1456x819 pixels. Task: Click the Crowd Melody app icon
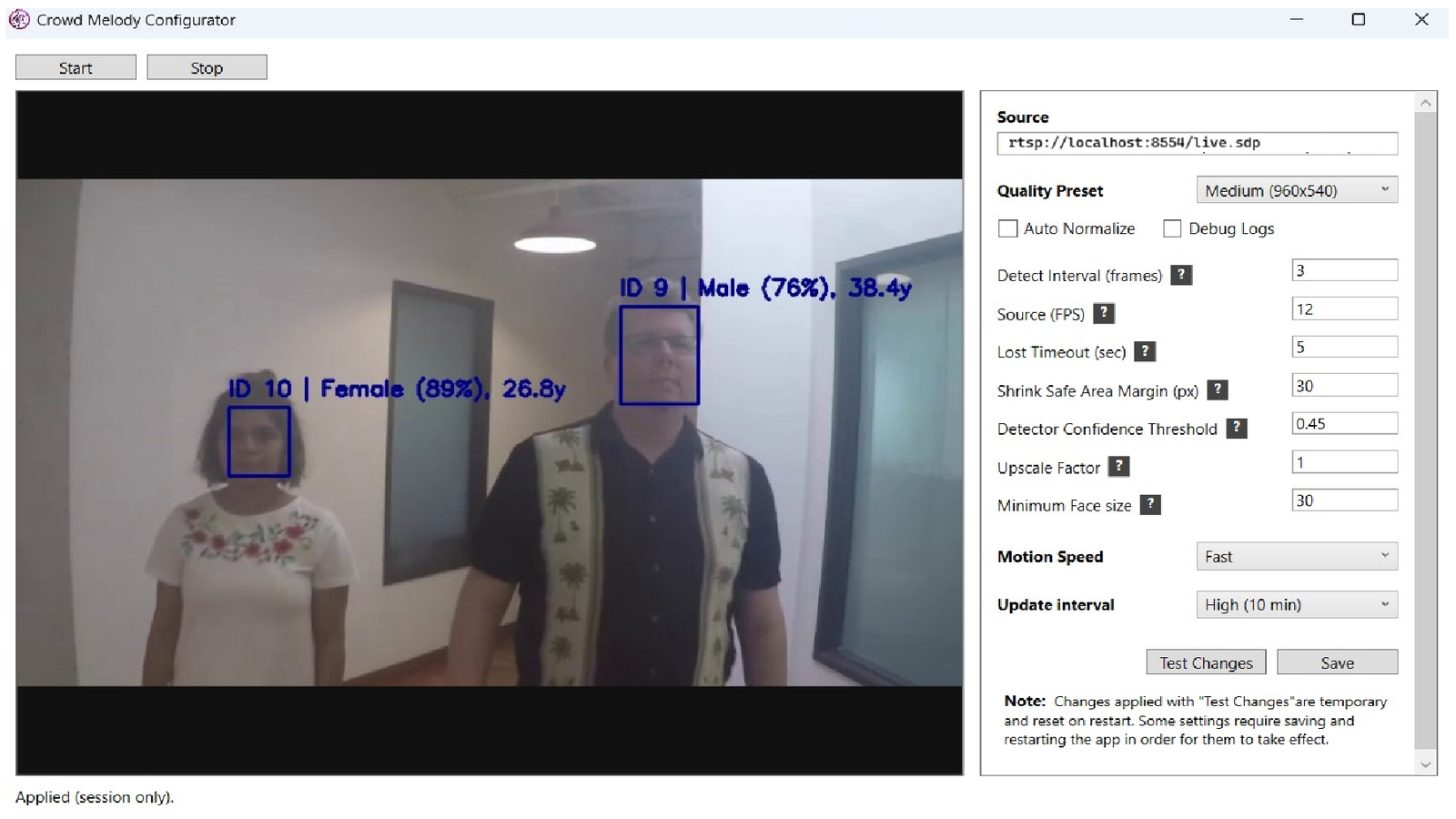tap(19, 20)
